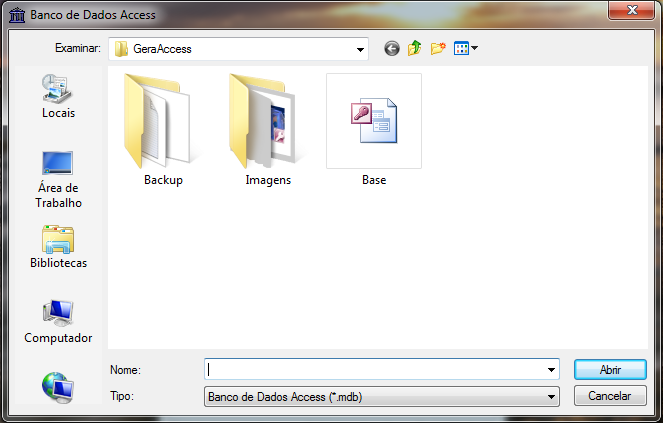Select the Imagens folder
The width and height of the screenshot is (663, 423).
(x=268, y=129)
